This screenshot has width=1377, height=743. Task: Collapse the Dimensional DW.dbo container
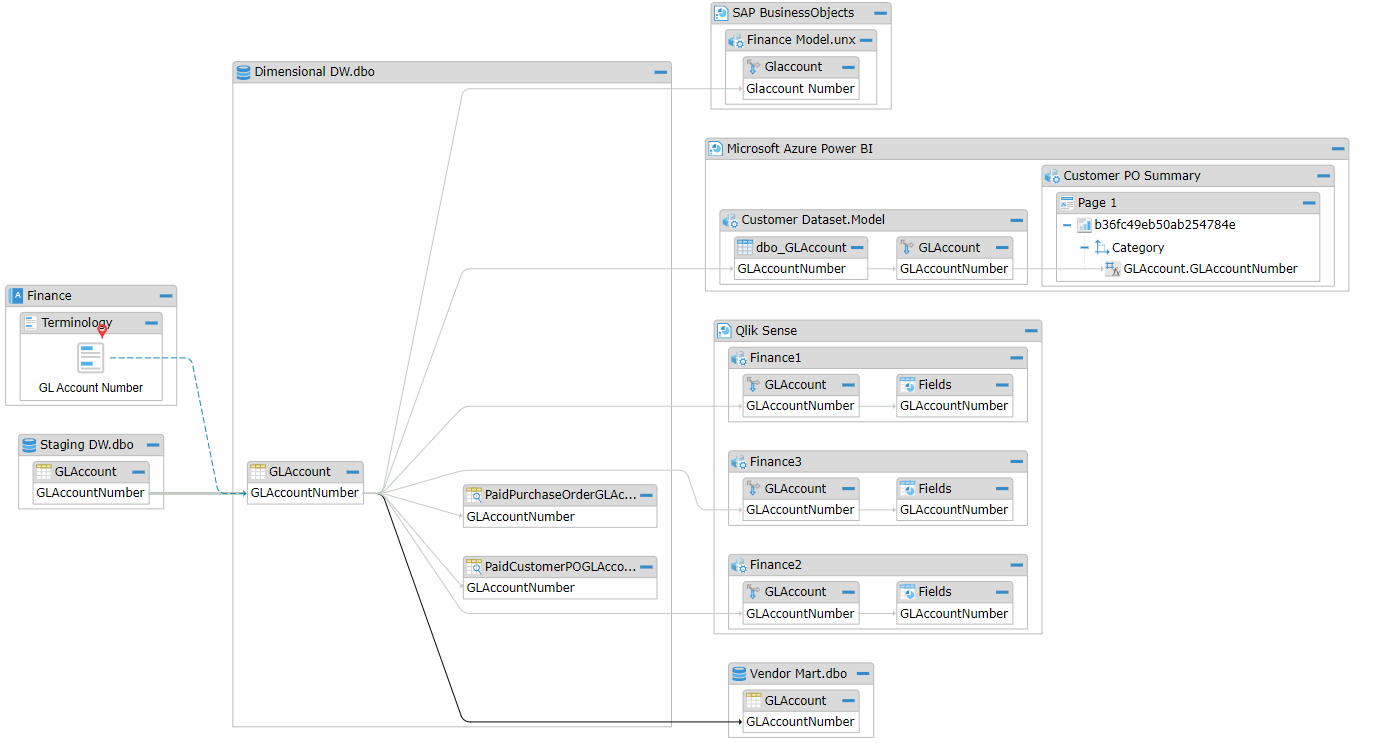(x=660, y=72)
